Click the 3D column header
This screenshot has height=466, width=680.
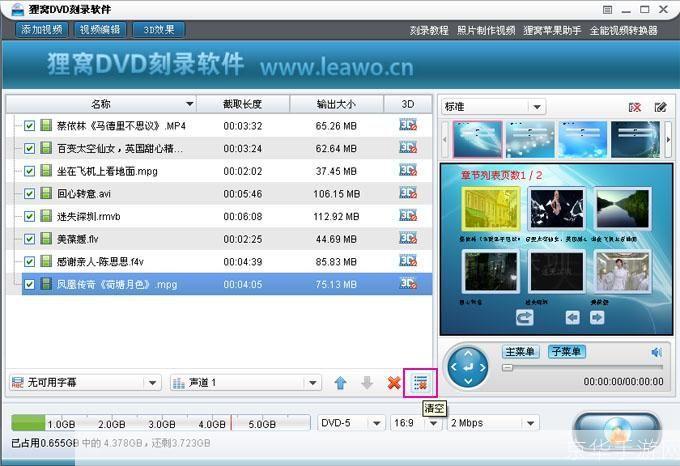[408, 104]
